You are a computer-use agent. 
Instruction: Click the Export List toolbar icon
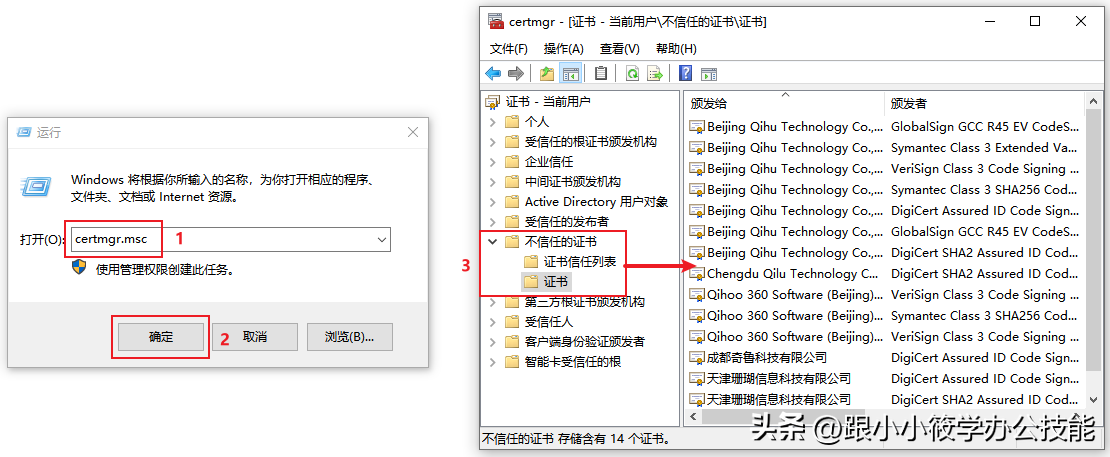655,73
